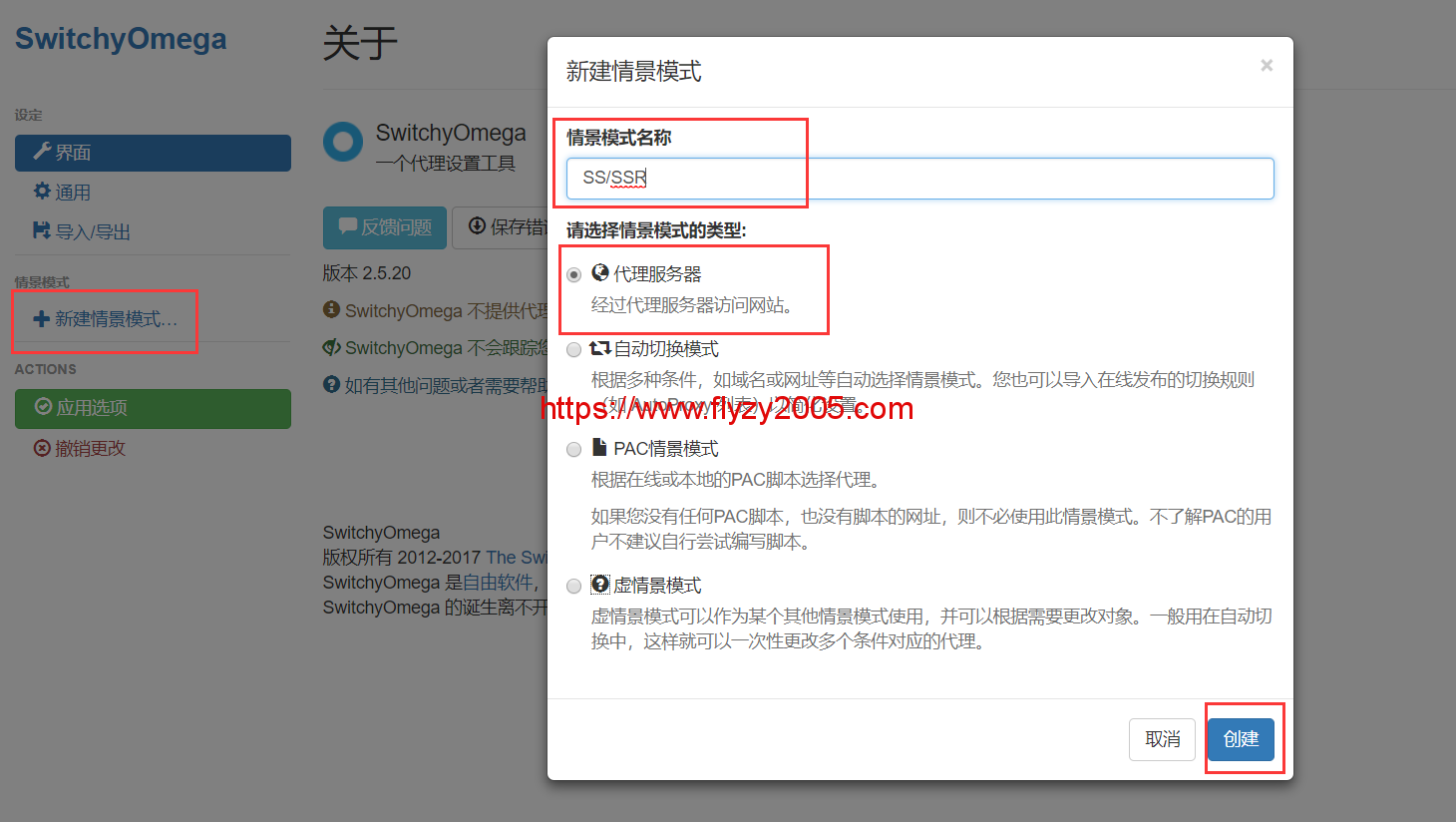Image resolution: width=1456 pixels, height=822 pixels.
Task: Click the 关于 page heading
Action: (360, 43)
